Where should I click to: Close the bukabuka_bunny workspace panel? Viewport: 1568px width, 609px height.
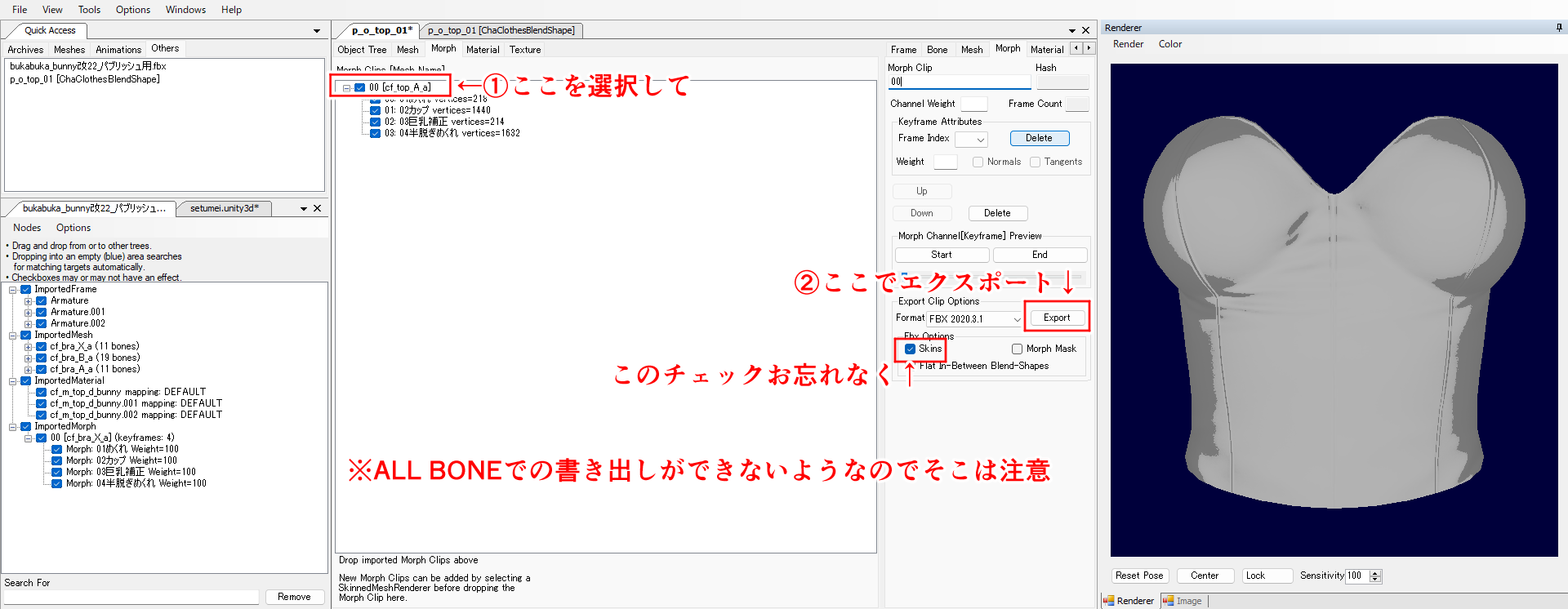318,208
